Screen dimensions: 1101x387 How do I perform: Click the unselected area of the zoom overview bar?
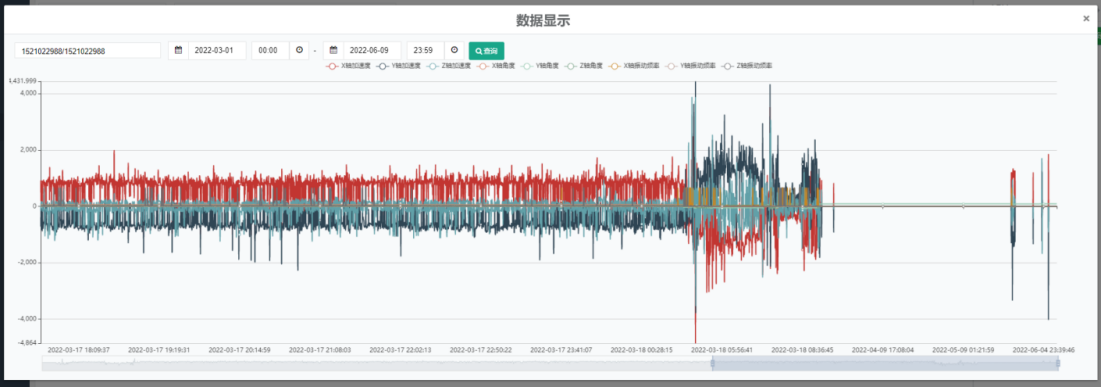376,363
